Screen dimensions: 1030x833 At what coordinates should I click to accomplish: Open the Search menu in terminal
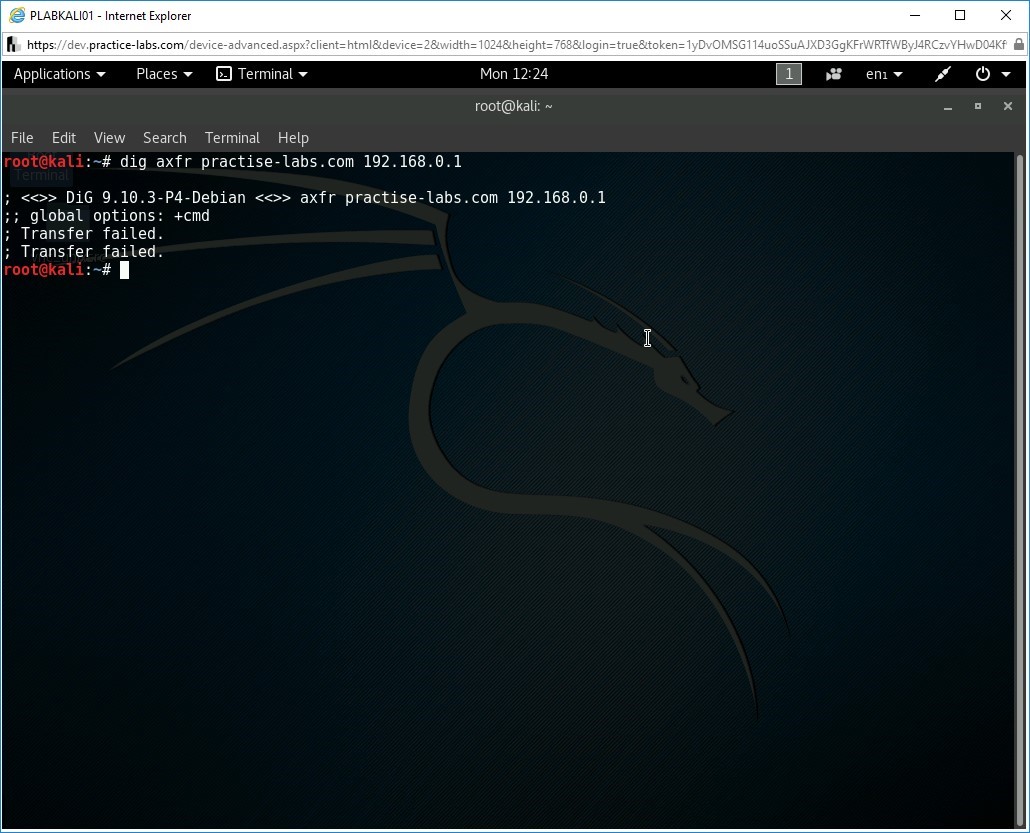165,138
